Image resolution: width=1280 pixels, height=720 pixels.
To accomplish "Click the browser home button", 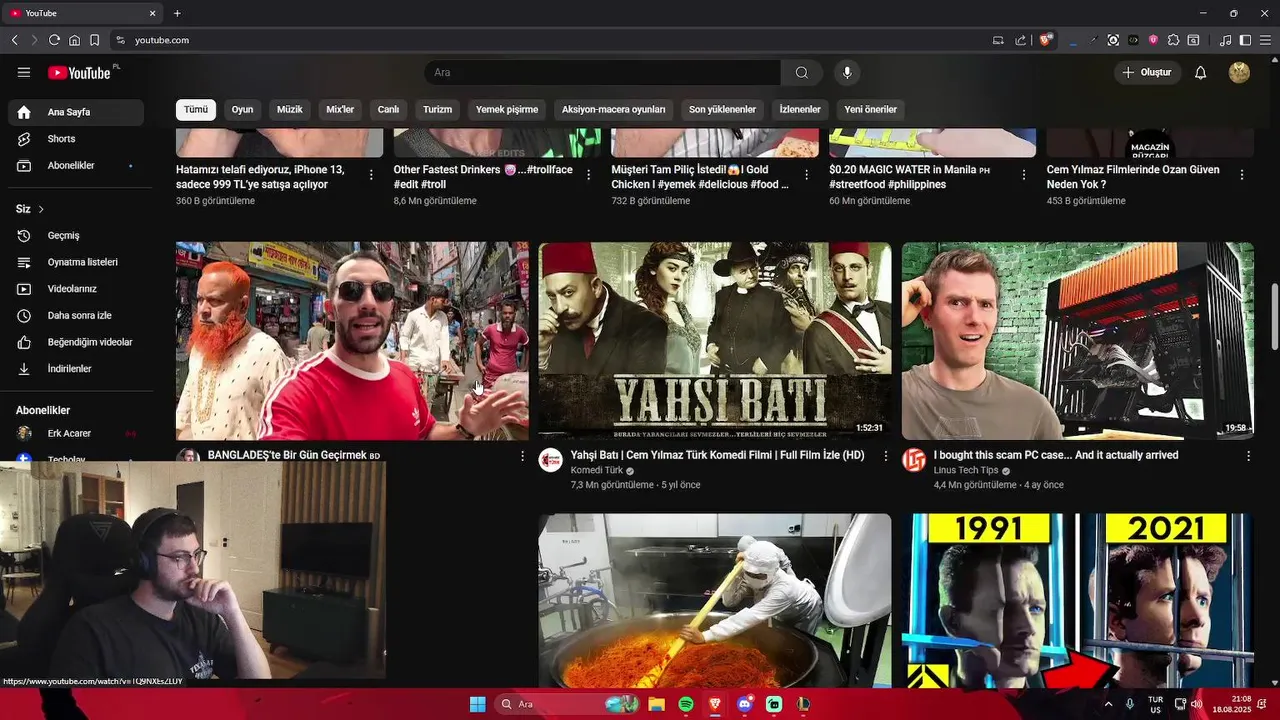I will pyautogui.click(x=74, y=40).
